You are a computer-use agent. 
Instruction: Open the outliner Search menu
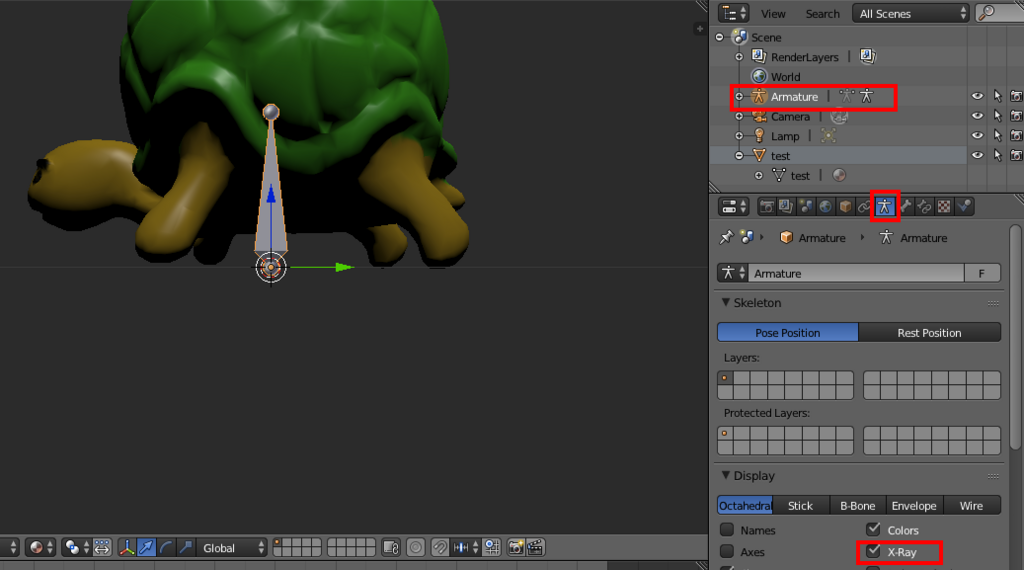click(x=822, y=14)
